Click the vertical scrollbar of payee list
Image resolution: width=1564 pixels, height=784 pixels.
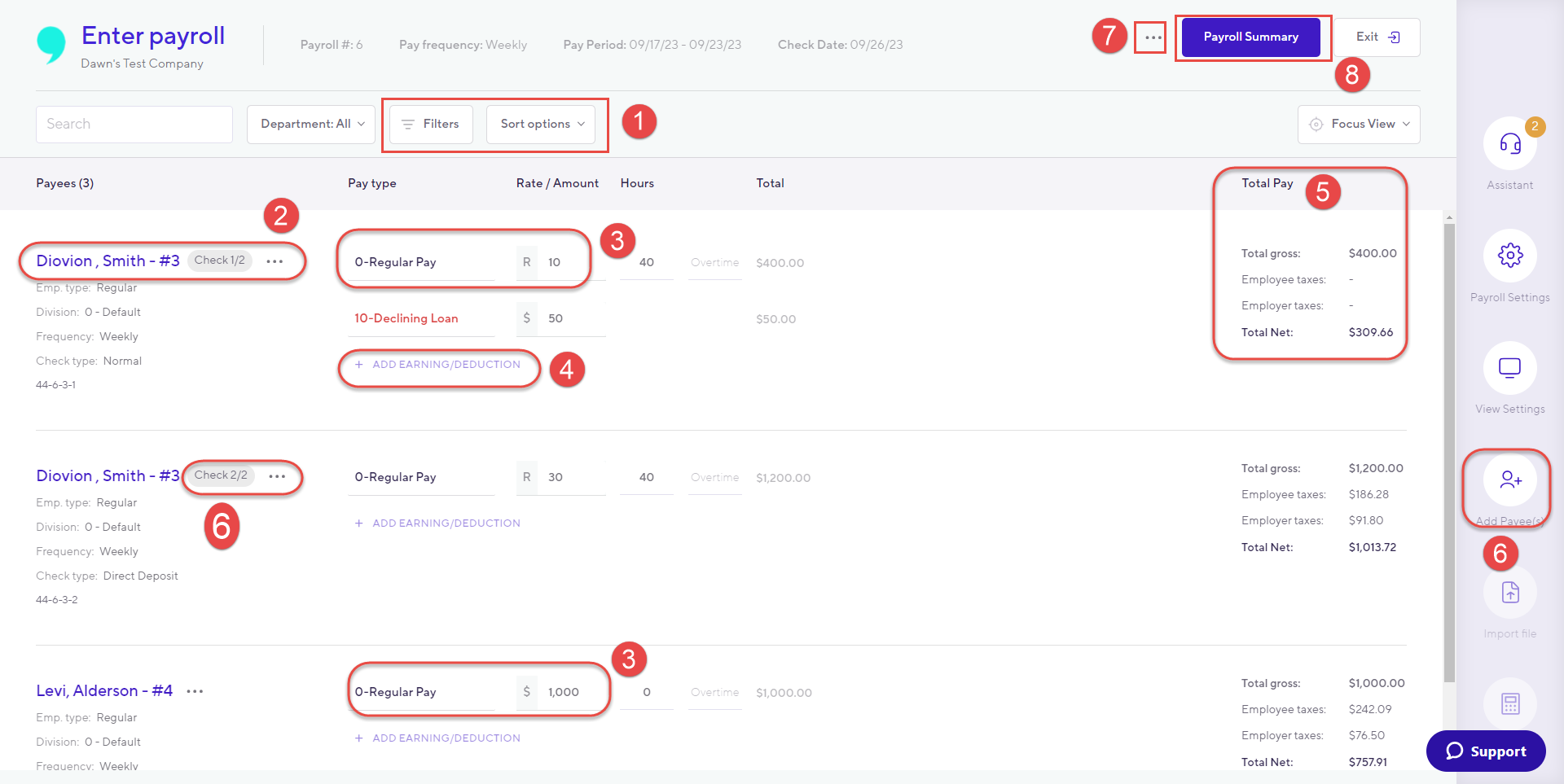1449,452
